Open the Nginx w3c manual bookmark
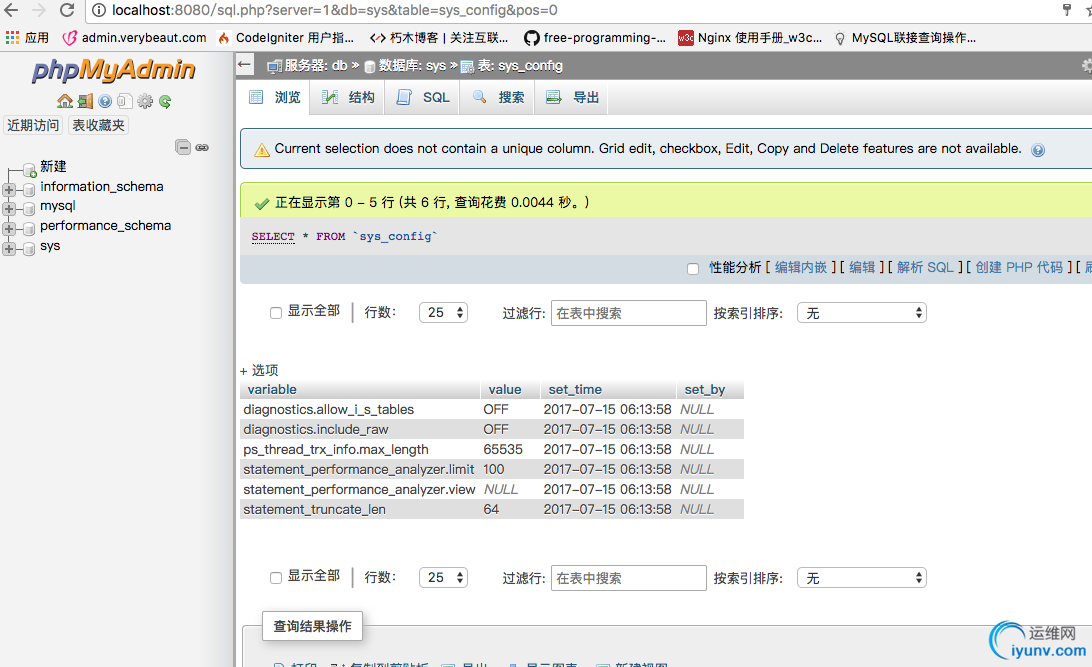Screen dimensions: 1092x667 click(x=750, y=38)
